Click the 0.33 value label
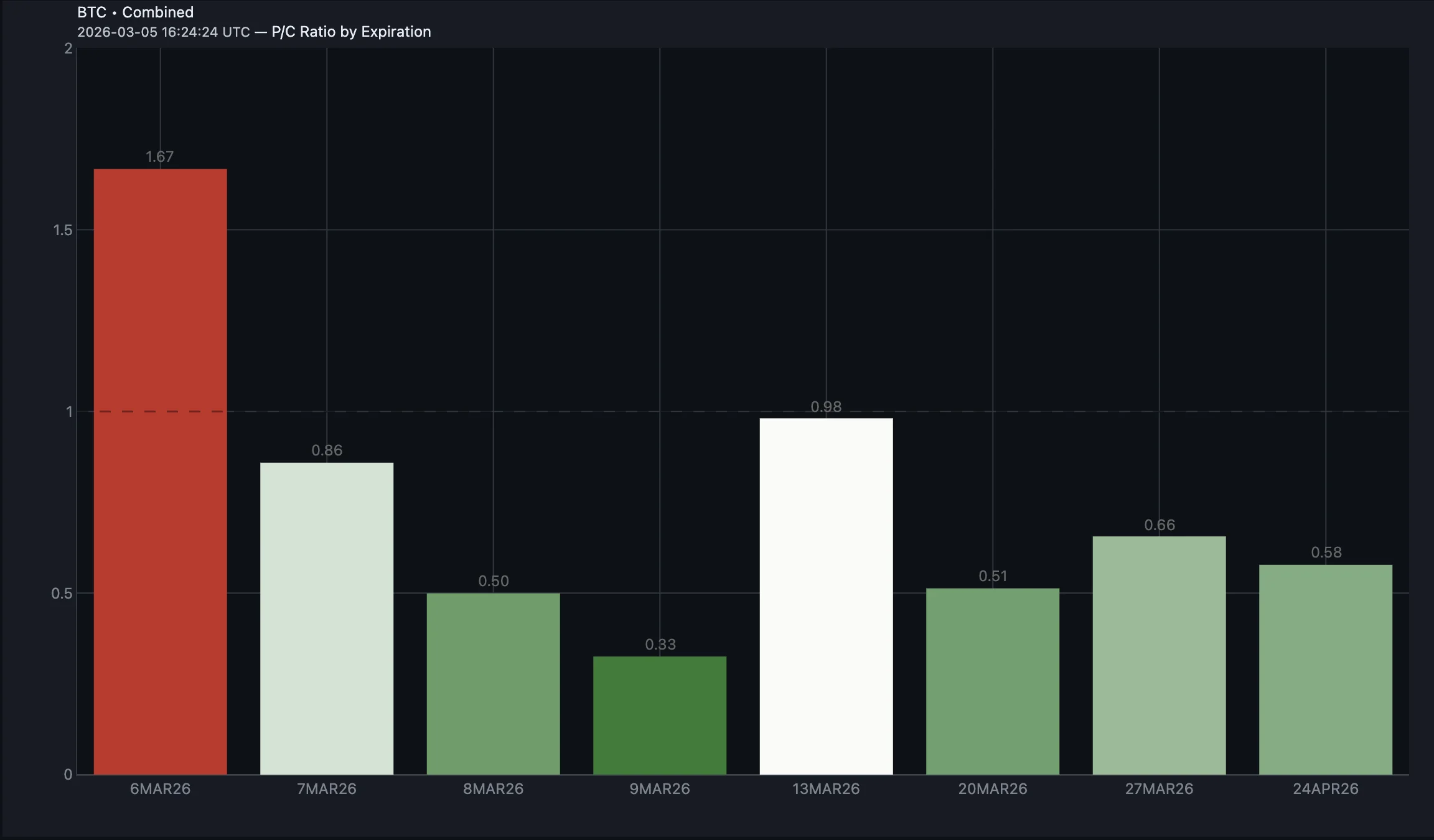This screenshot has width=1434, height=840. [x=660, y=645]
